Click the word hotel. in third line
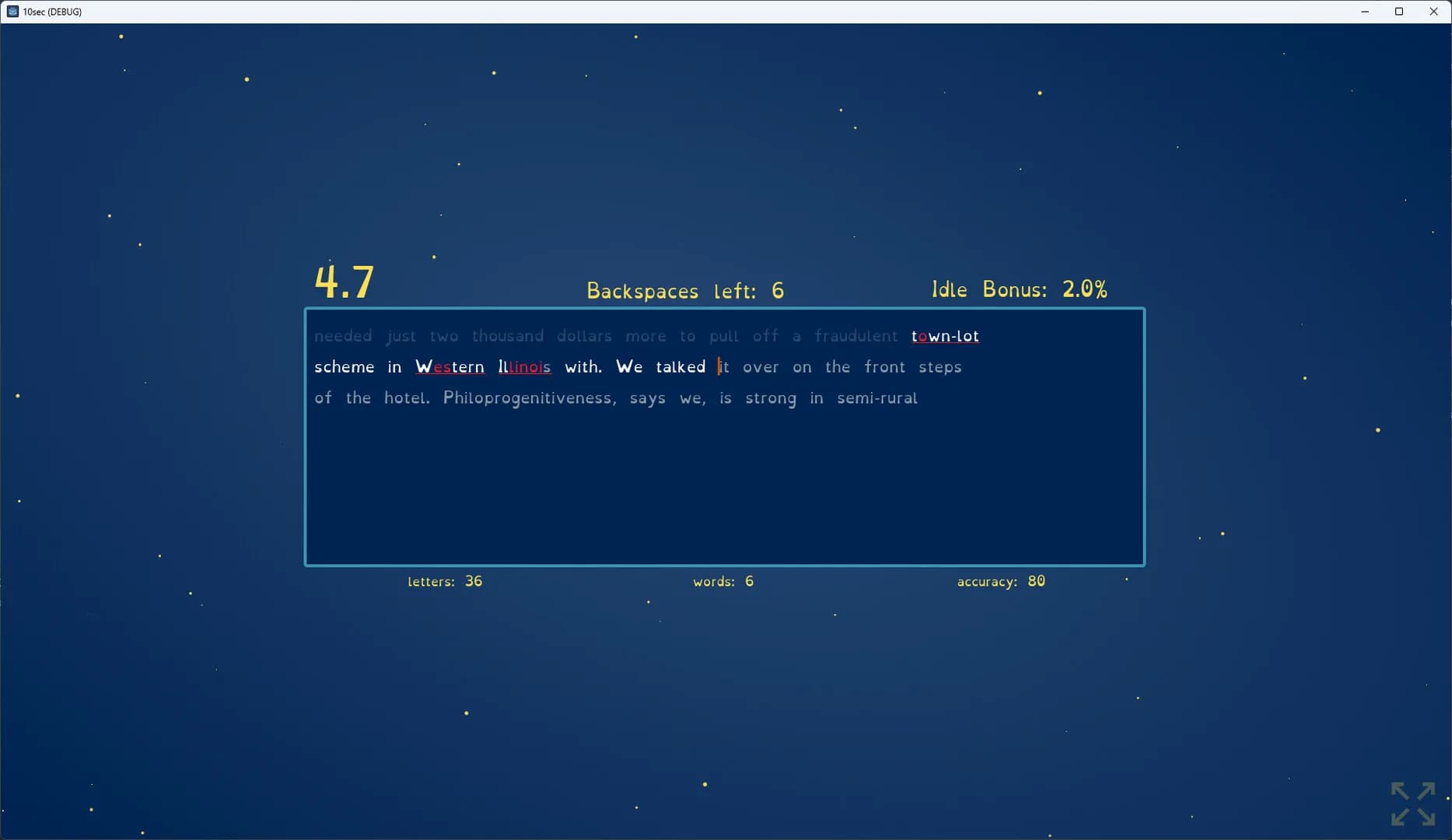 click(x=407, y=398)
